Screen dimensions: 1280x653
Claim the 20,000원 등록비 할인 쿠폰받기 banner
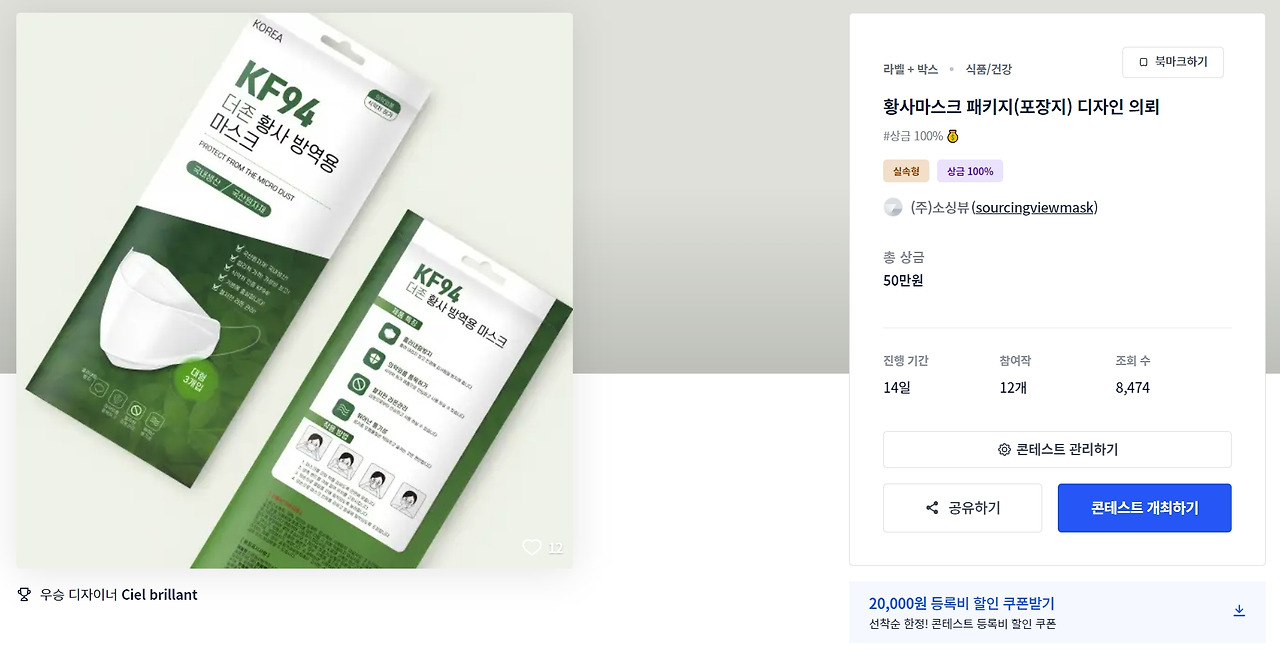[x=1057, y=613]
